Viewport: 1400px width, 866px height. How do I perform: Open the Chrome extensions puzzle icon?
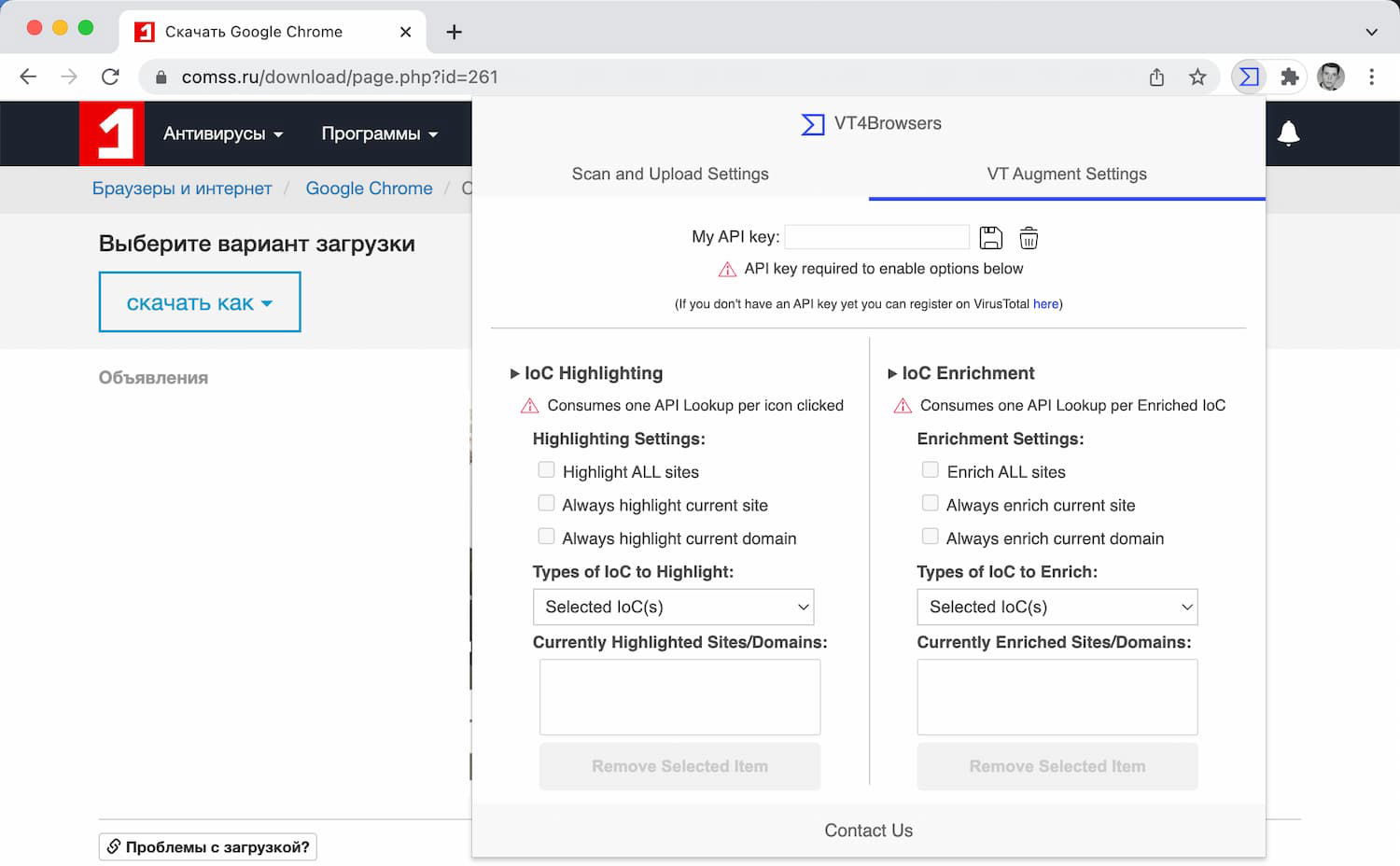tap(1290, 77)
